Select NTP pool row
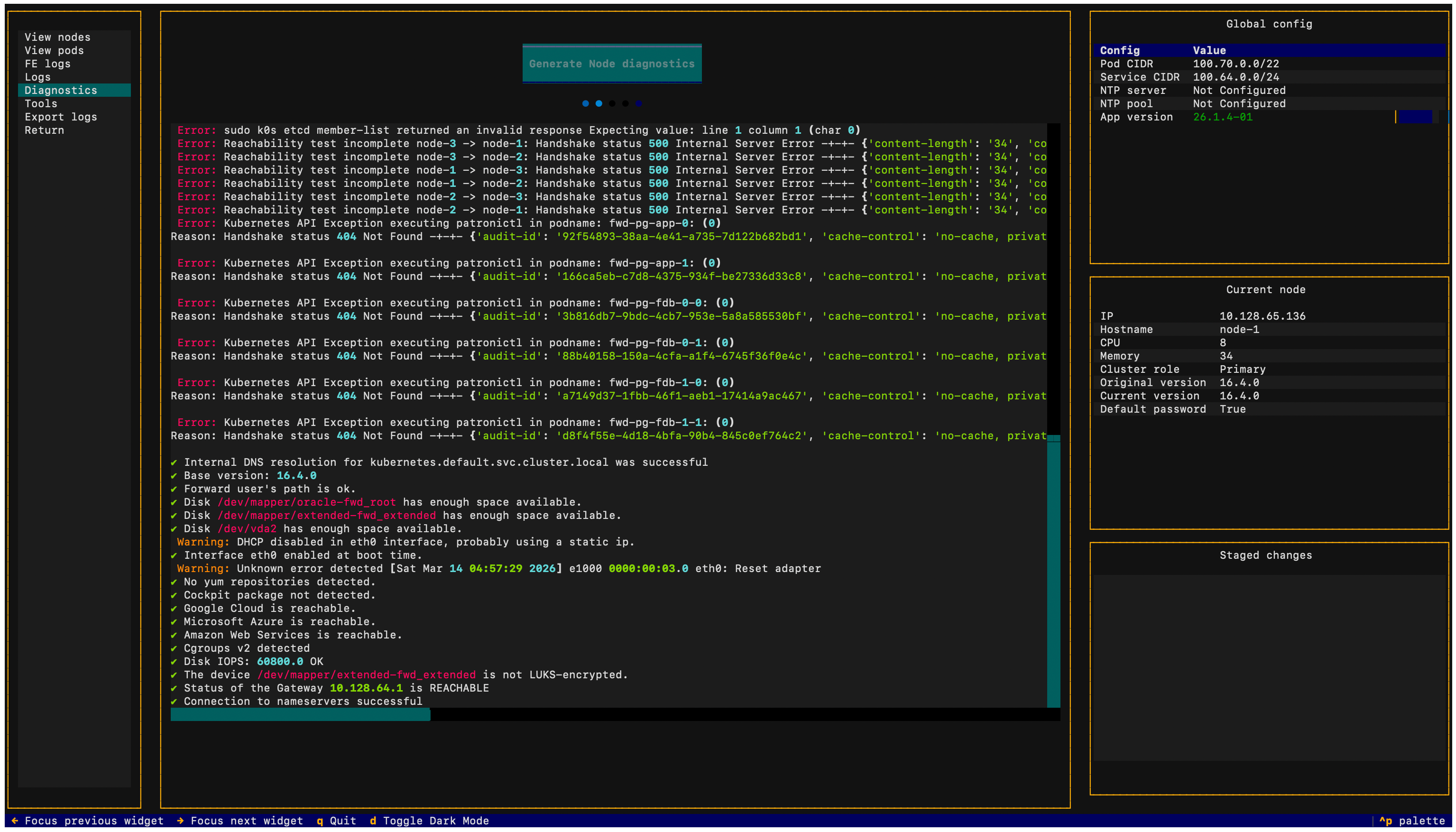Image resolution: width=1456 pixels, height=832 pixels. pyautogui.click(x=1269, y=103)
